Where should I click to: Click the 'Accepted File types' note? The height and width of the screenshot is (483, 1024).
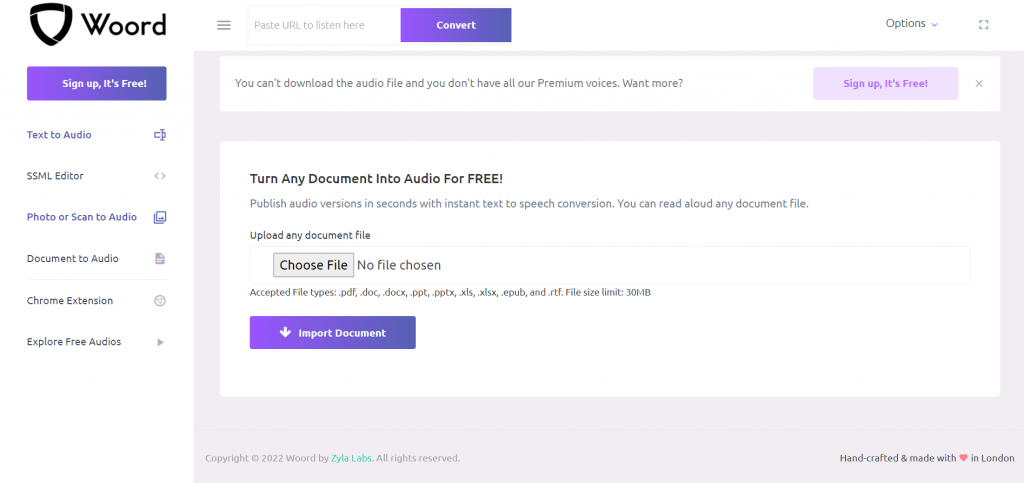[x=450, y=292]
